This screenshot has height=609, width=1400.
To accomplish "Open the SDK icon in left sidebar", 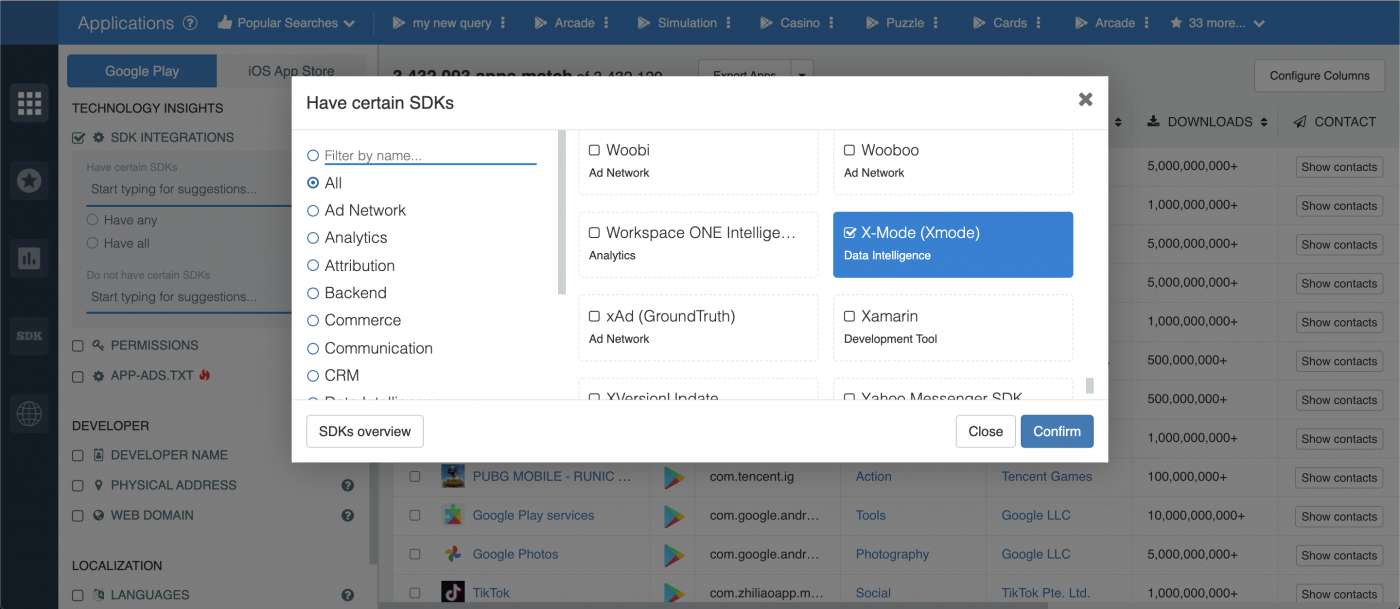I will [x=29, y=336].
